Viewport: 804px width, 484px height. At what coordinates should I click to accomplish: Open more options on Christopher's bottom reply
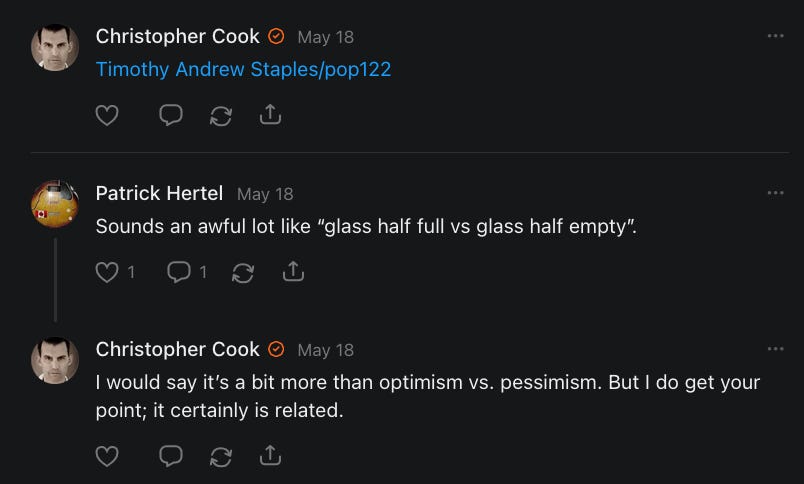tap(775, 349)
